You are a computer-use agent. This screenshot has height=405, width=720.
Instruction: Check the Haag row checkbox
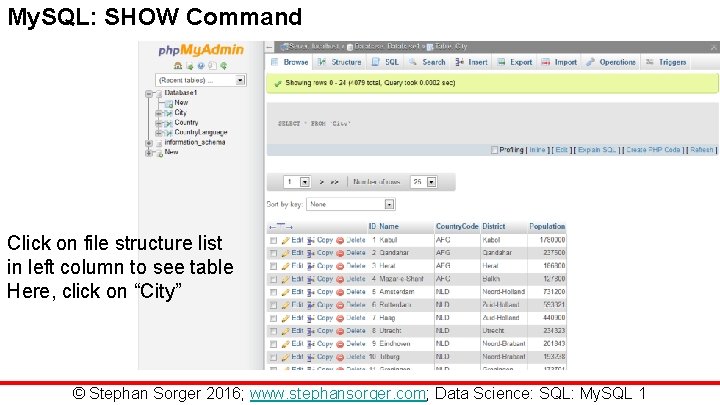coord(274,318)
